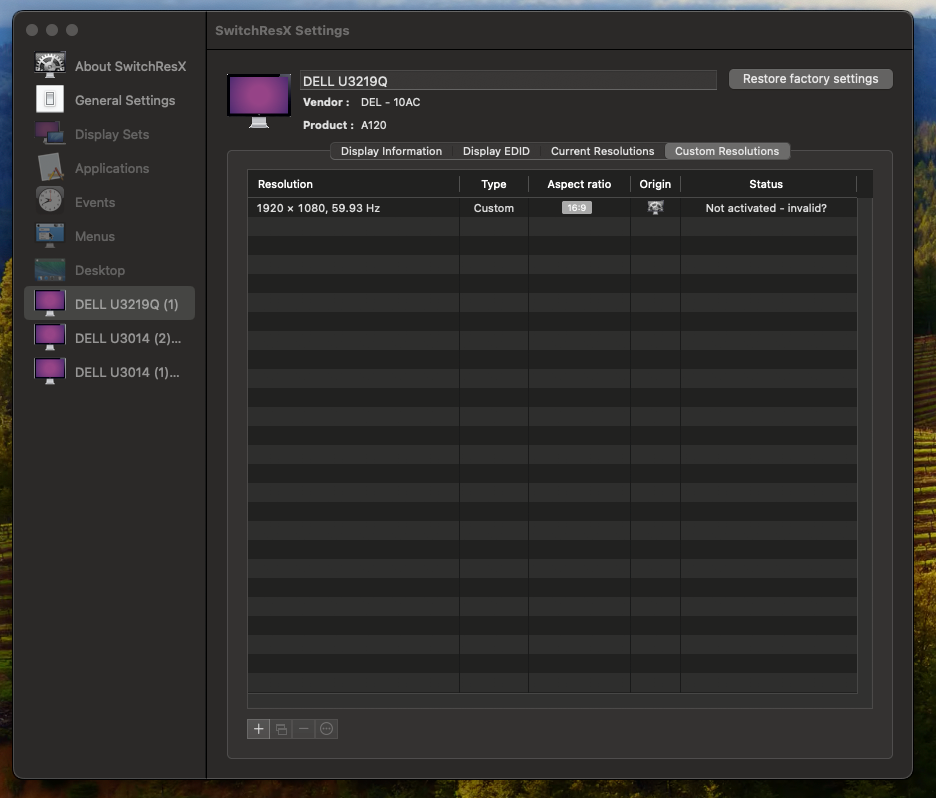This screenshot has height=798, width=936.
Task: Click the About SwitchResX label
Action: (131, 66)
